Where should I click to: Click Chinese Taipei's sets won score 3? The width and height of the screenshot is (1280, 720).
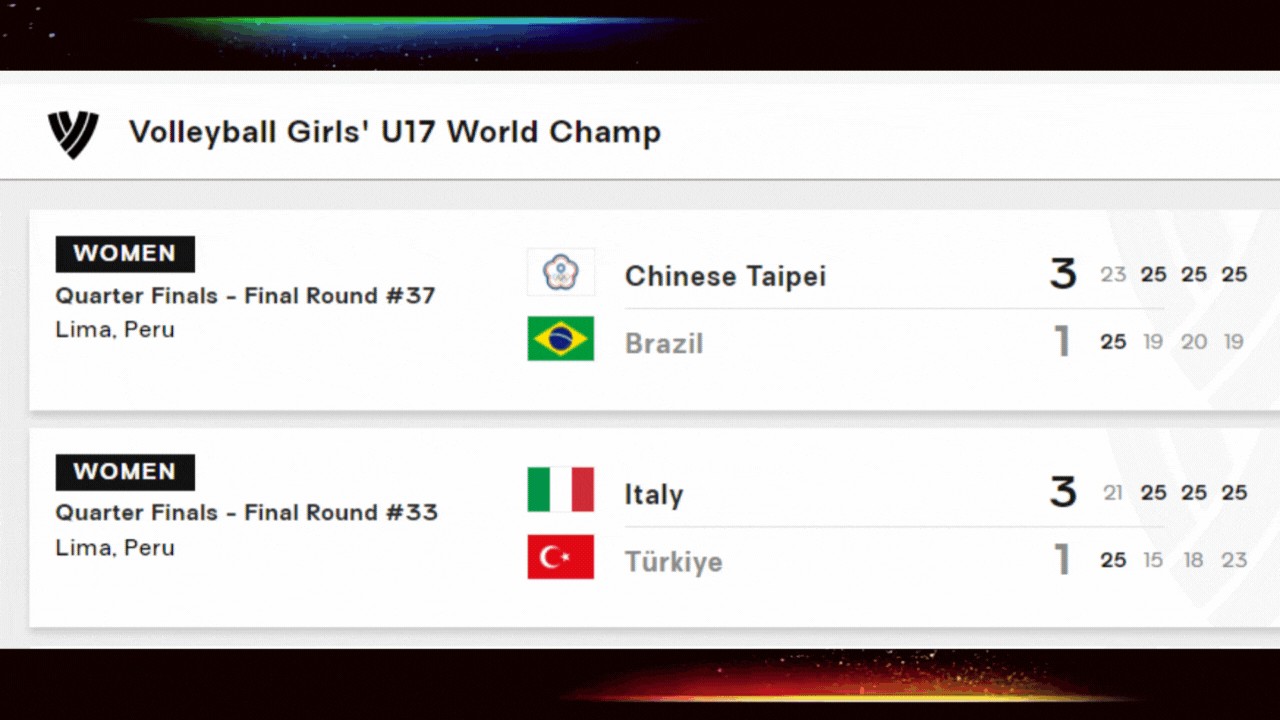coord(1063,274)
